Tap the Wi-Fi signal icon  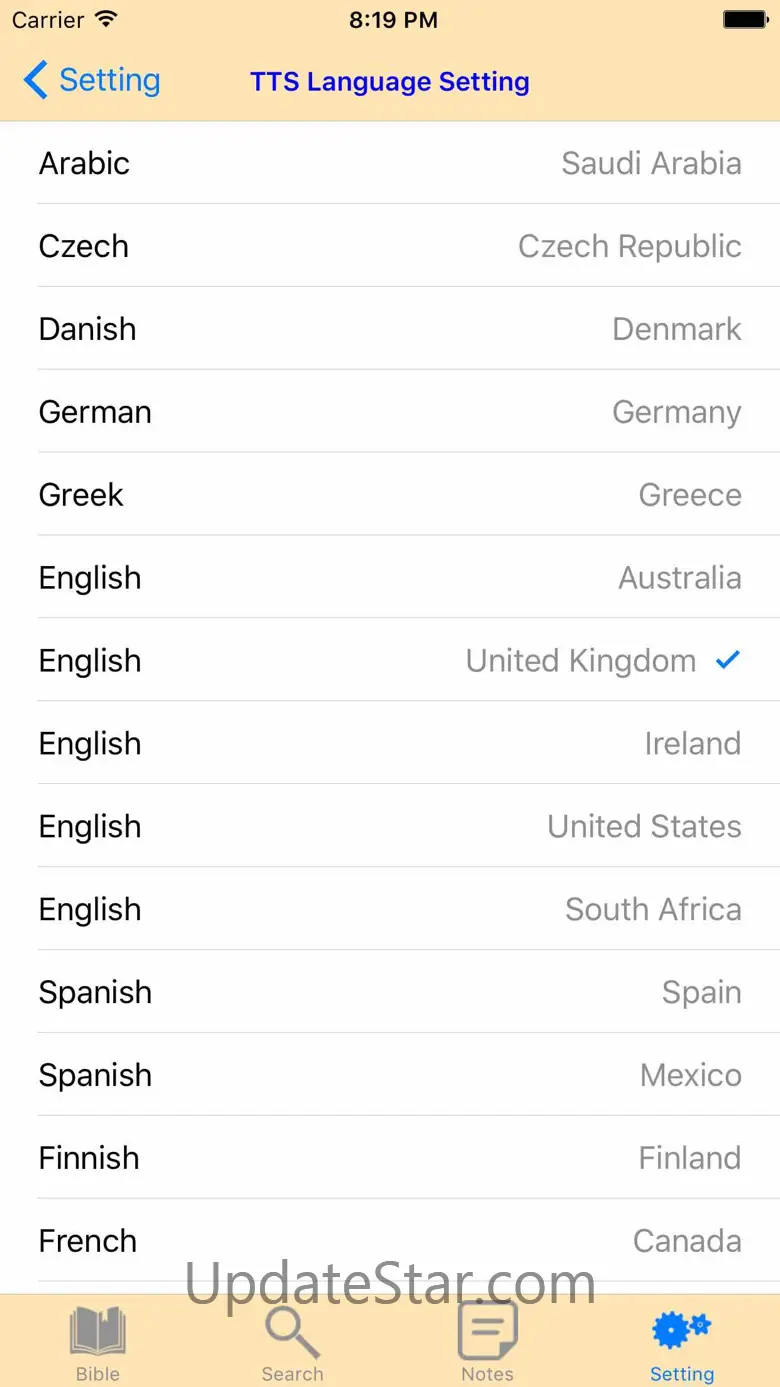(105, 20)
